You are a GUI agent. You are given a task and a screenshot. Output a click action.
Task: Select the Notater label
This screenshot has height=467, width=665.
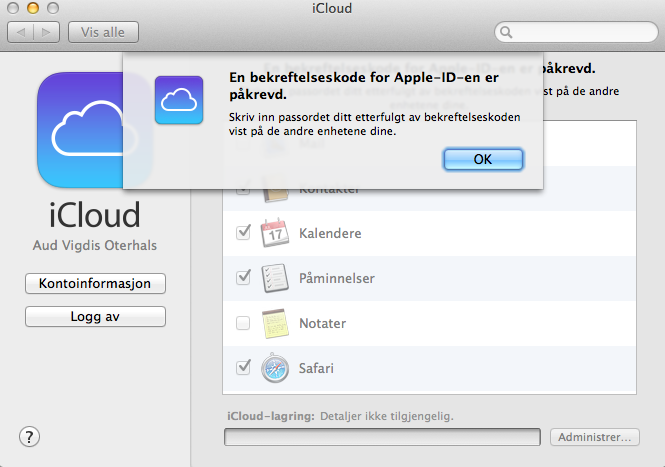322,323
